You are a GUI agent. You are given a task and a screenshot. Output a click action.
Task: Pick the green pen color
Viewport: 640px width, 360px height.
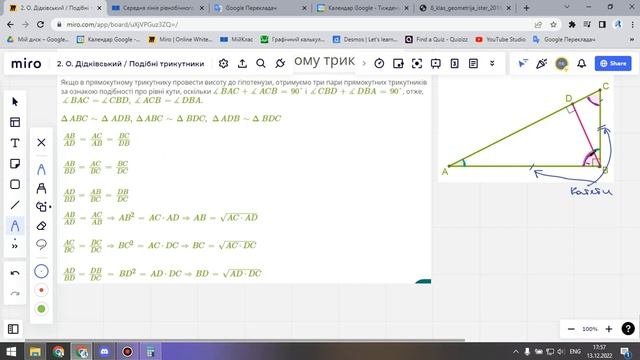[41, 309]
